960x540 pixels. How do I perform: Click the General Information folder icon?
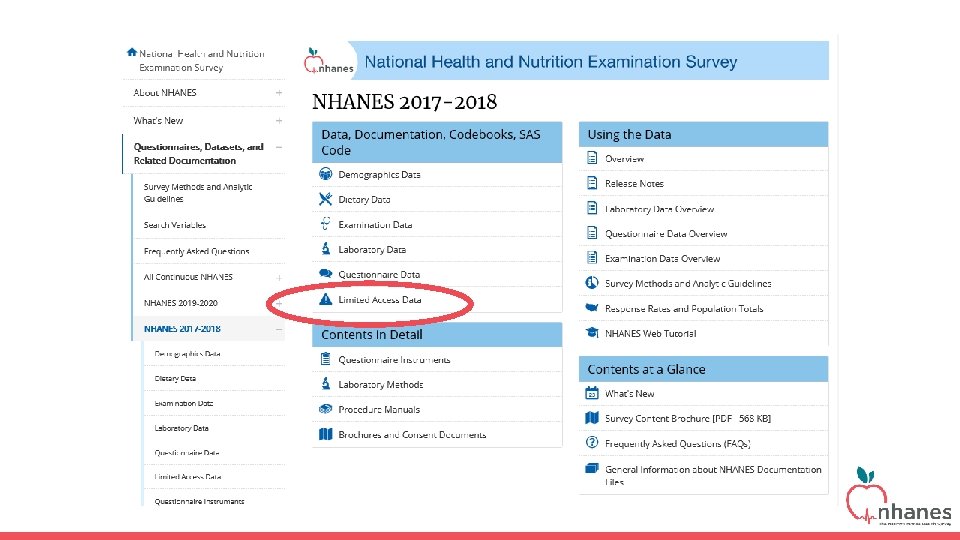click(592, 468)
